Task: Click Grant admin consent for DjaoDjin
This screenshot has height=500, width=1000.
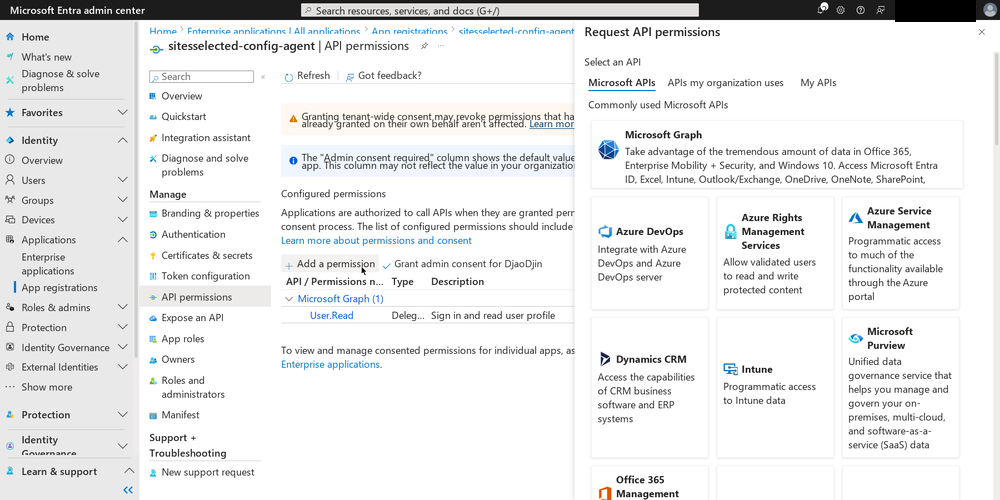Action: [462, 264]
